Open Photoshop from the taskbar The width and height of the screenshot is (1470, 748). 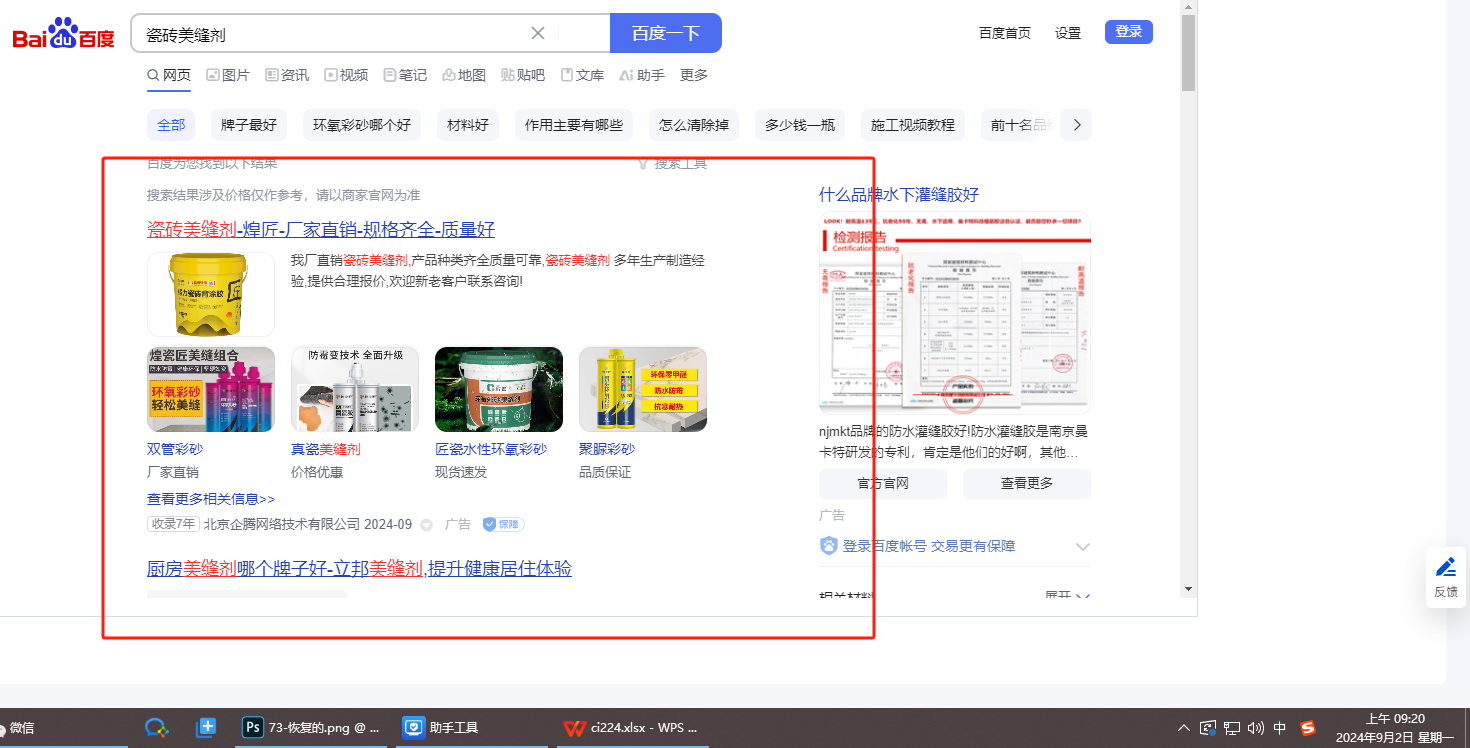pyautogui.click(x=312, y=728)
